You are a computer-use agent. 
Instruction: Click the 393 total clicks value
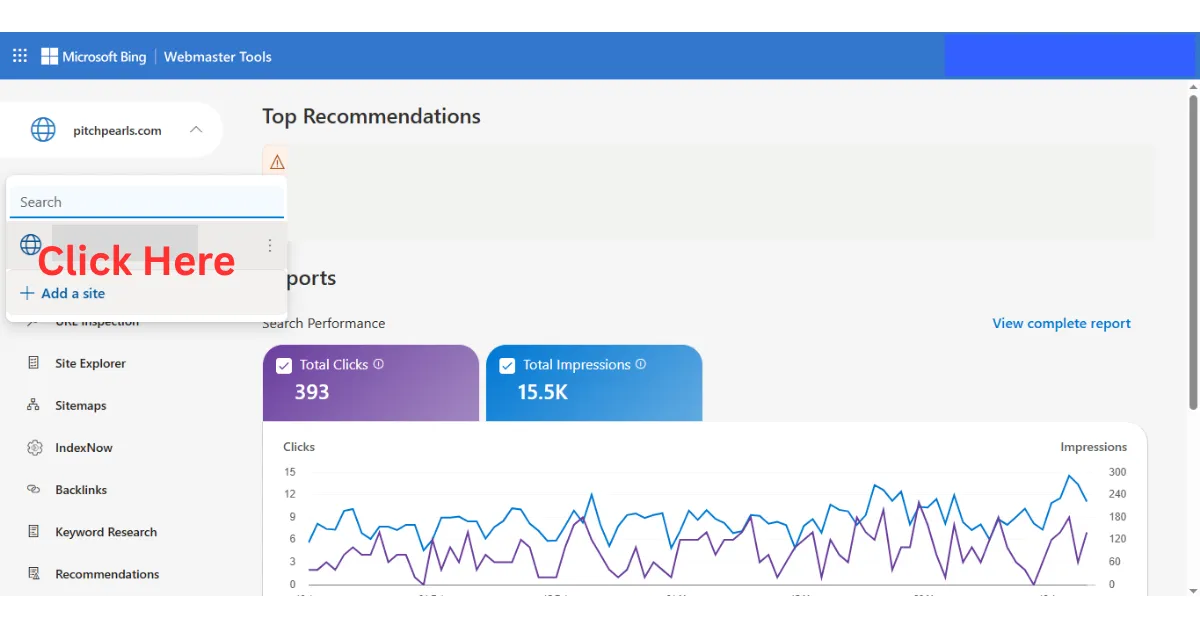(x=312, y=392)
